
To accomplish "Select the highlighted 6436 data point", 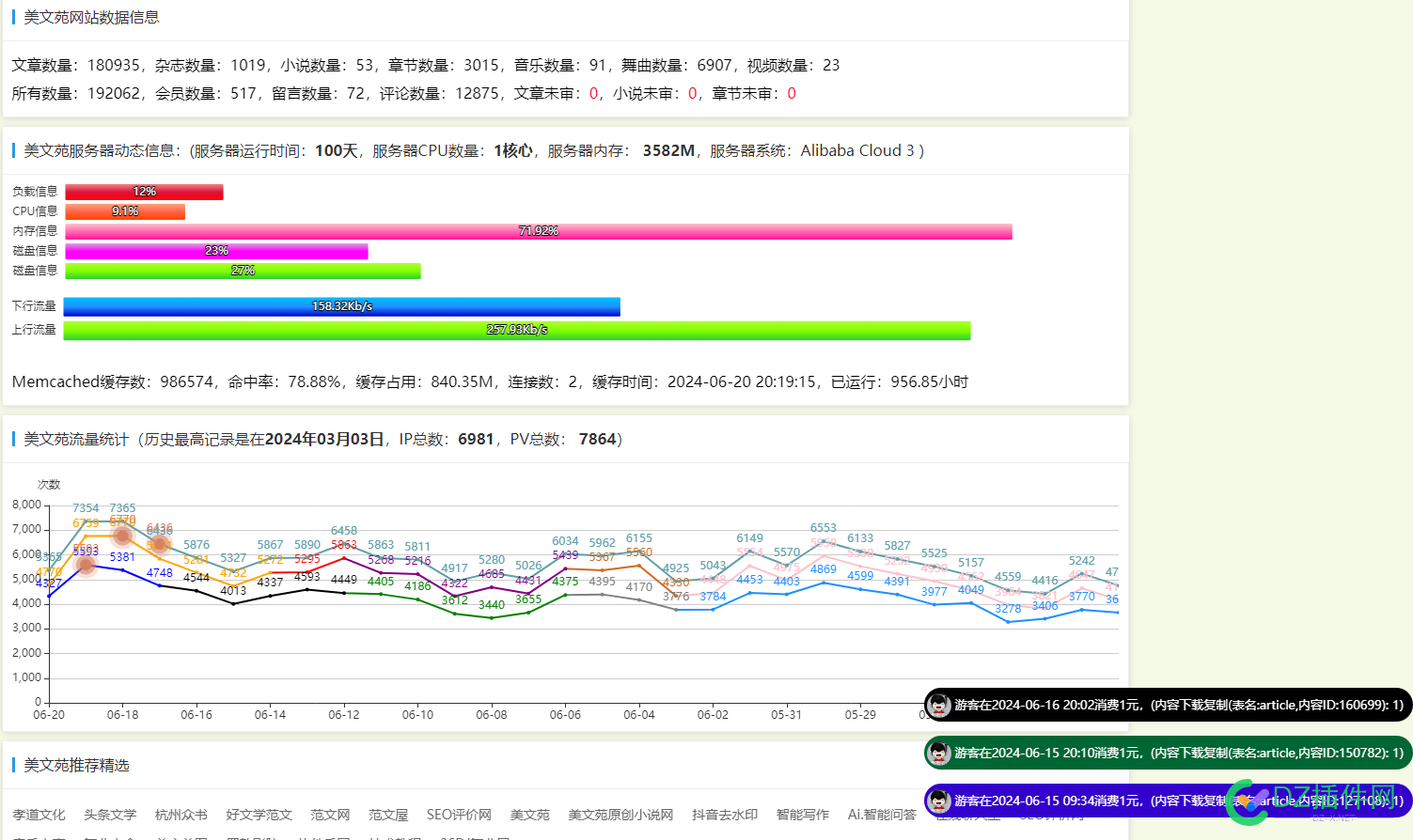I will pyautogui.click(x=159, y=543).
